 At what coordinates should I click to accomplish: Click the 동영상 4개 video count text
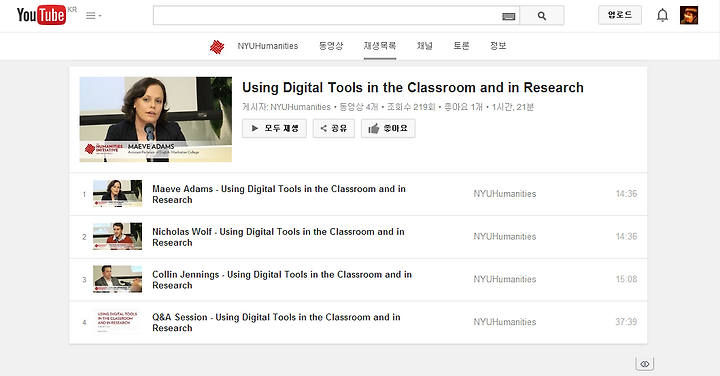(x=359, y=107)
